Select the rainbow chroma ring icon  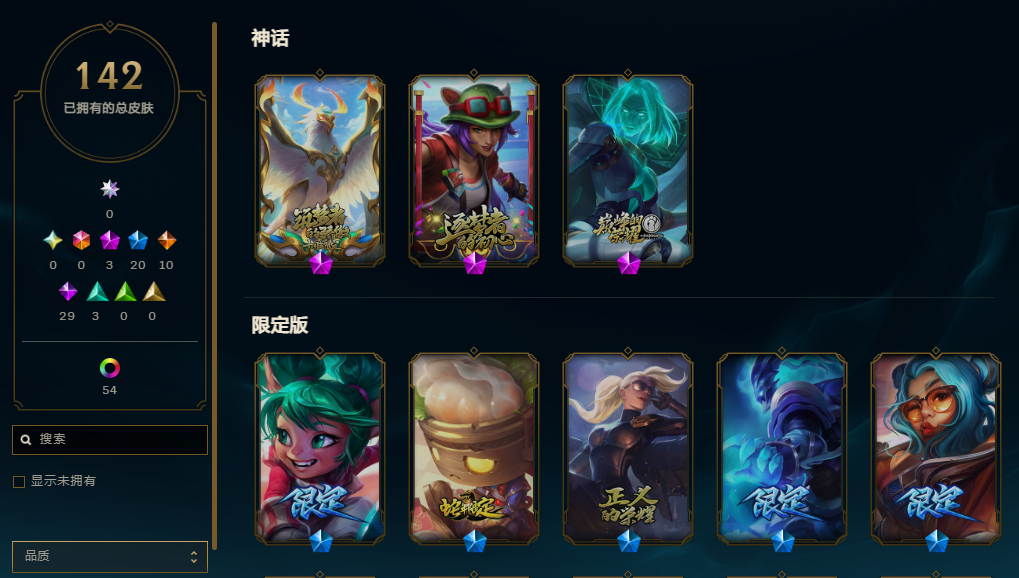click(109, 368)
